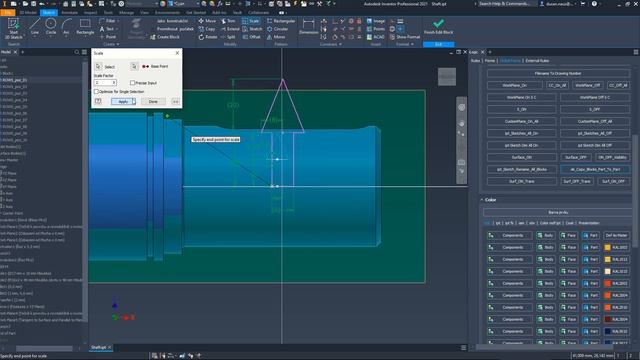
Task: Click the Barva prvku button
Action: pos(558,212)
